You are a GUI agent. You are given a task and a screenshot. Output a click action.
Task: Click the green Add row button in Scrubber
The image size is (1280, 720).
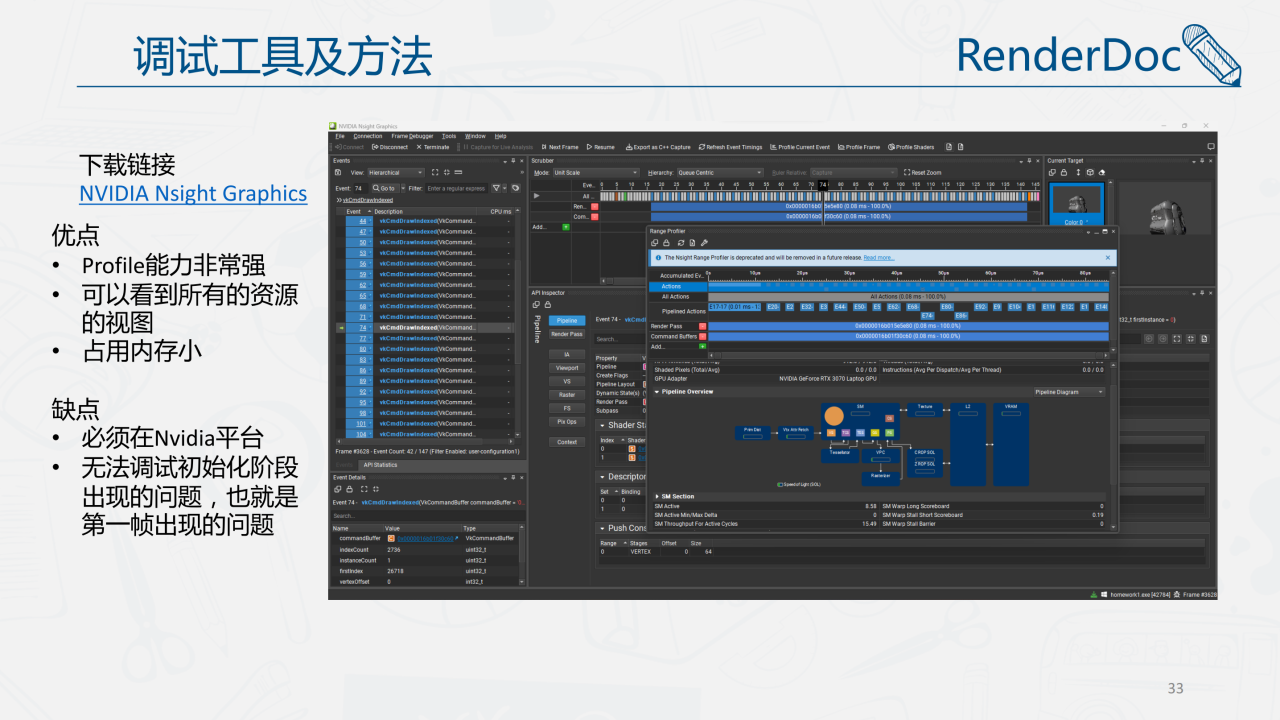point(566,227)
